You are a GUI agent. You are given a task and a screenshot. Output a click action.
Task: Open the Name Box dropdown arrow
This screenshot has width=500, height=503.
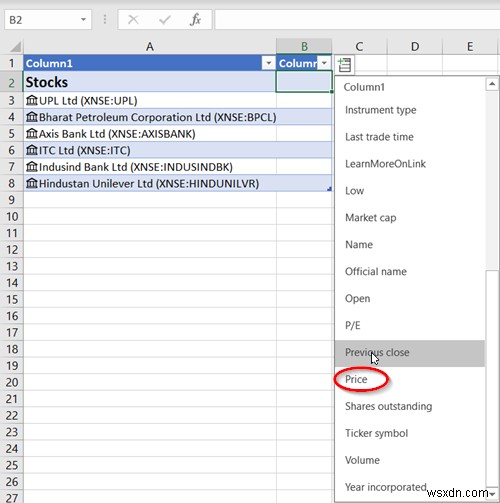pos(83,20)
